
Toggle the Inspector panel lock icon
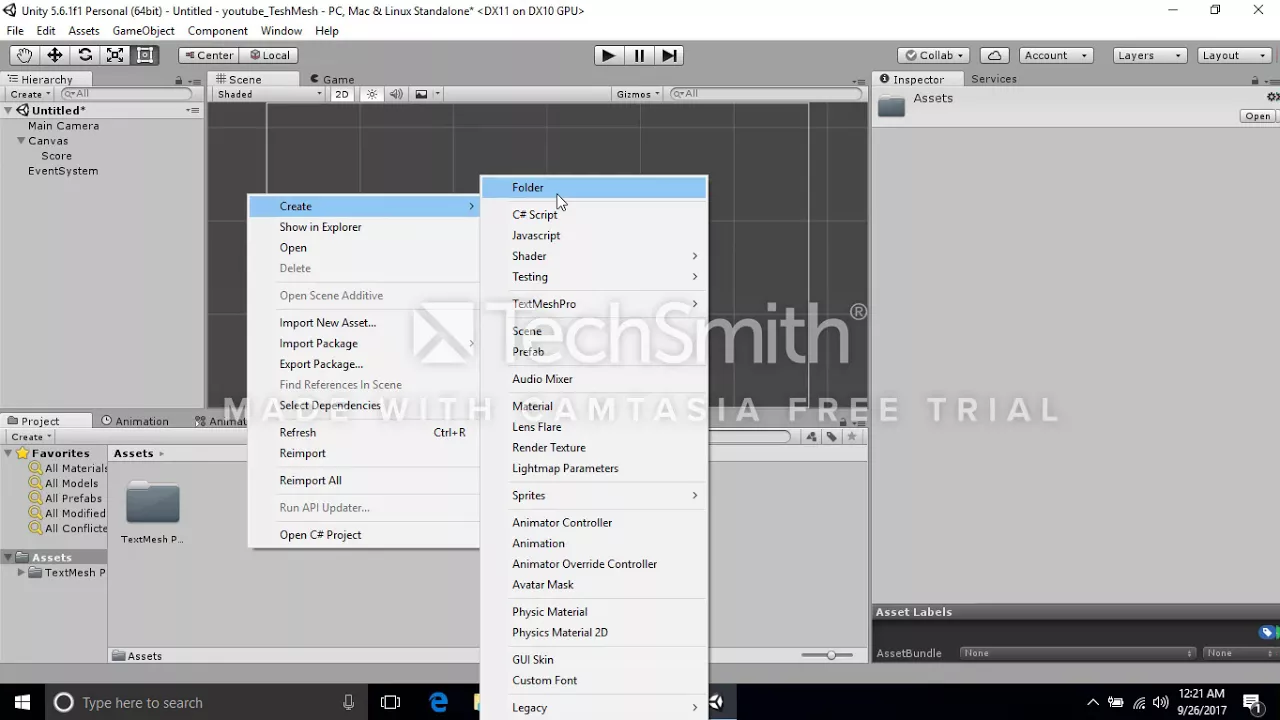(x=1255, y=80)
